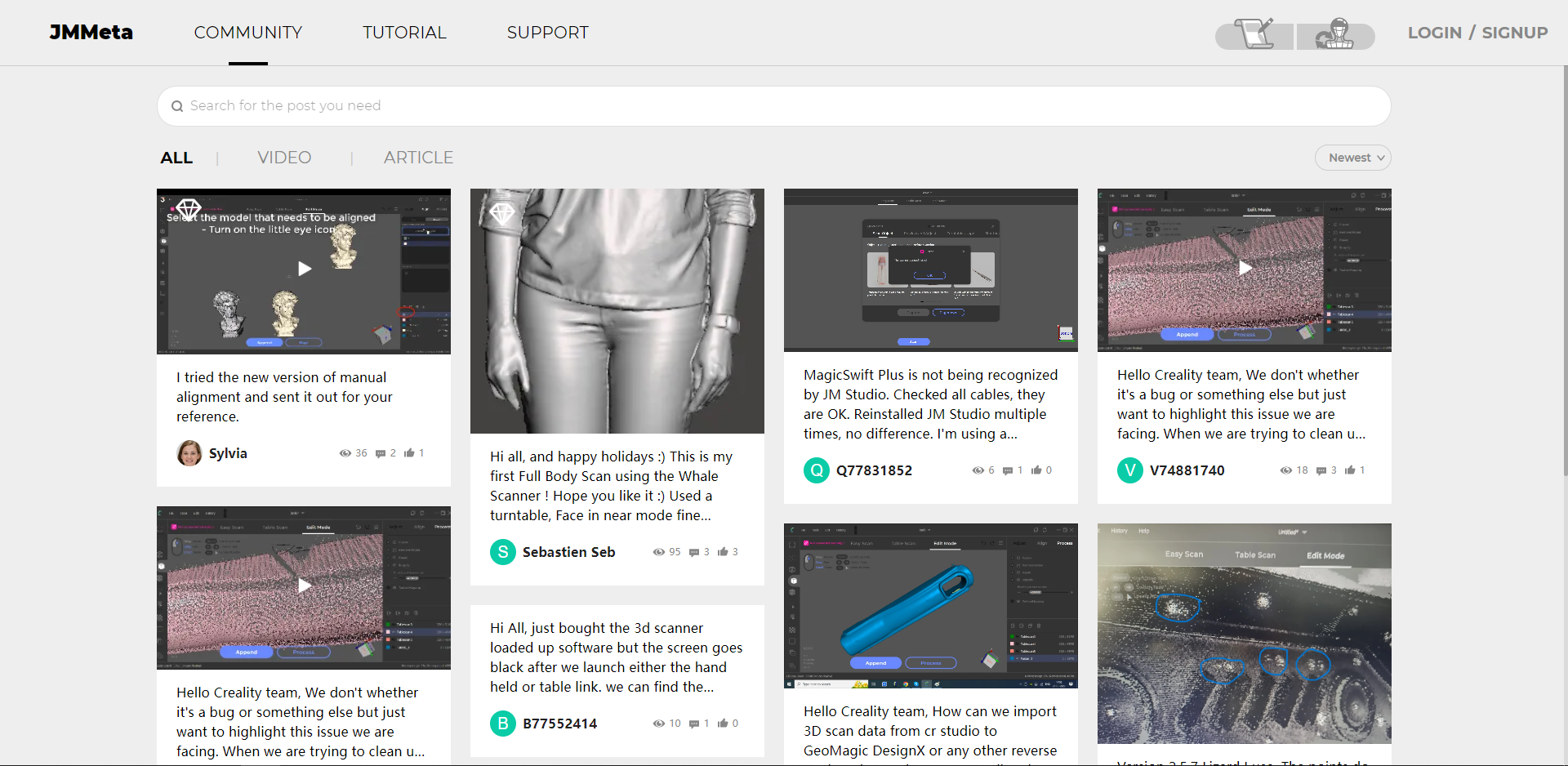
Task: Click author name Sylvia
Action: [x=228, y=453]
